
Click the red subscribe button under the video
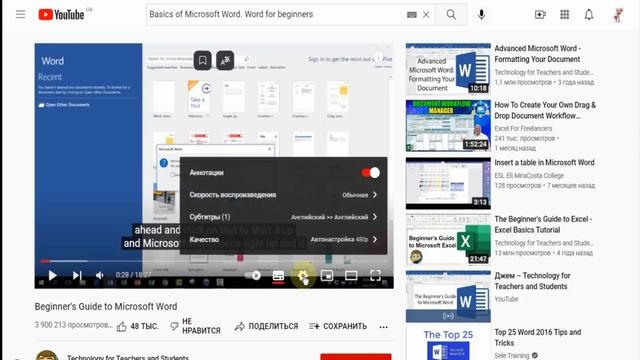(356, 357)
